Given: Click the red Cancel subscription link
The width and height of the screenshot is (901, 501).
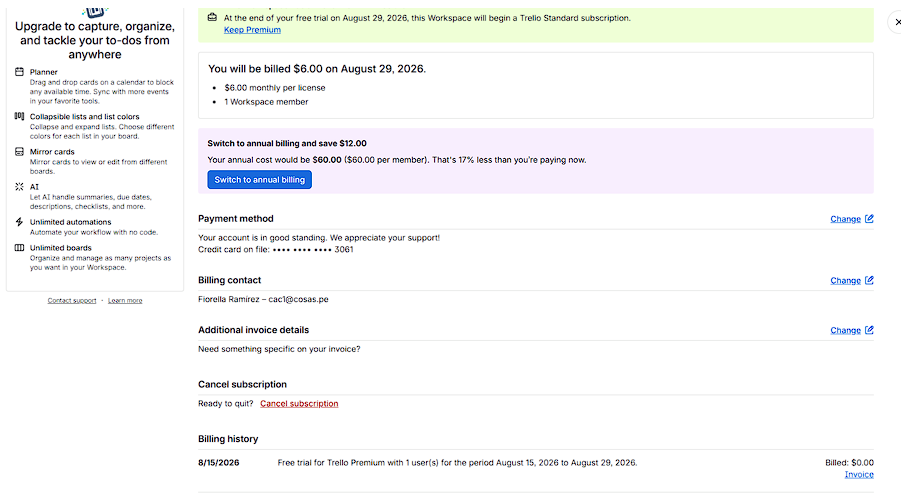Looking at the screenshot, I should (299, 403).
